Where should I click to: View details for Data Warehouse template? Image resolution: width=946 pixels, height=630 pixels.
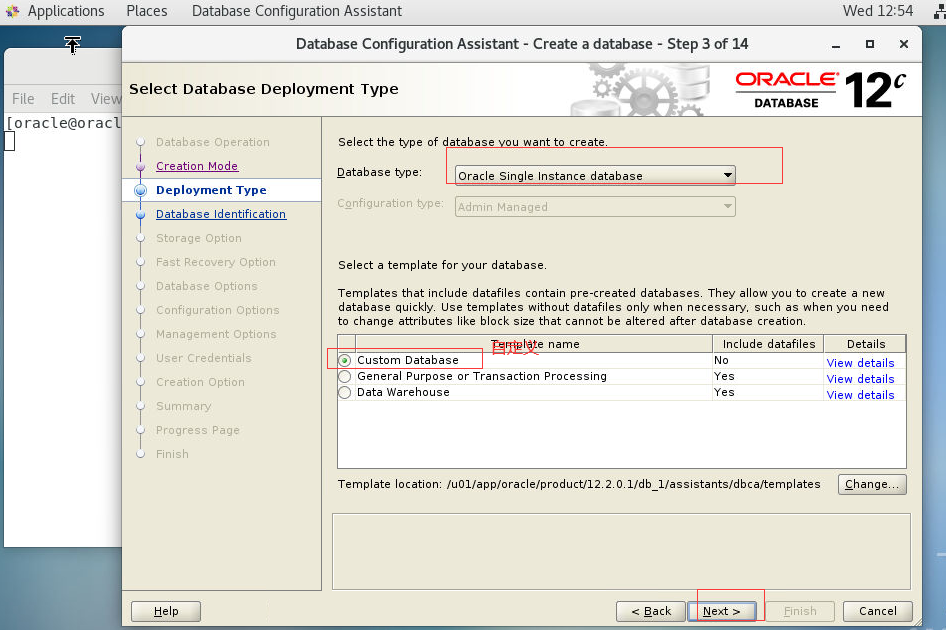coord(860,395)
